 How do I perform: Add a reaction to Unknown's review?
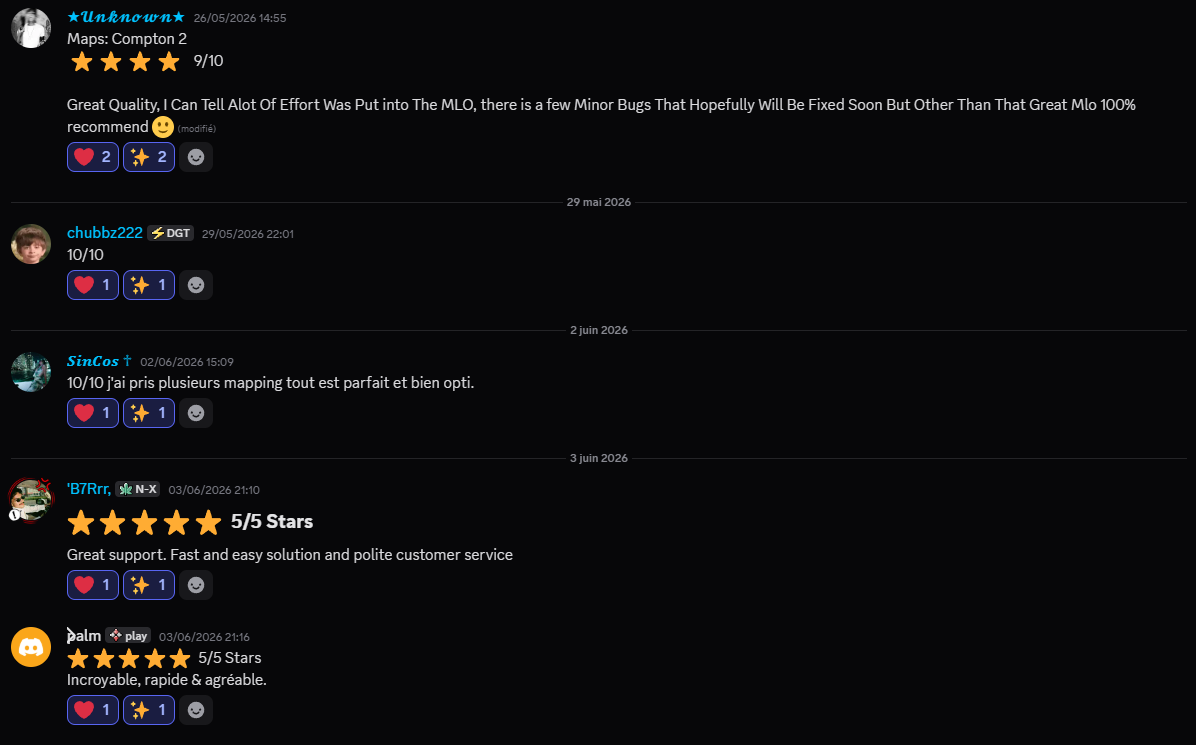(196, 157)
